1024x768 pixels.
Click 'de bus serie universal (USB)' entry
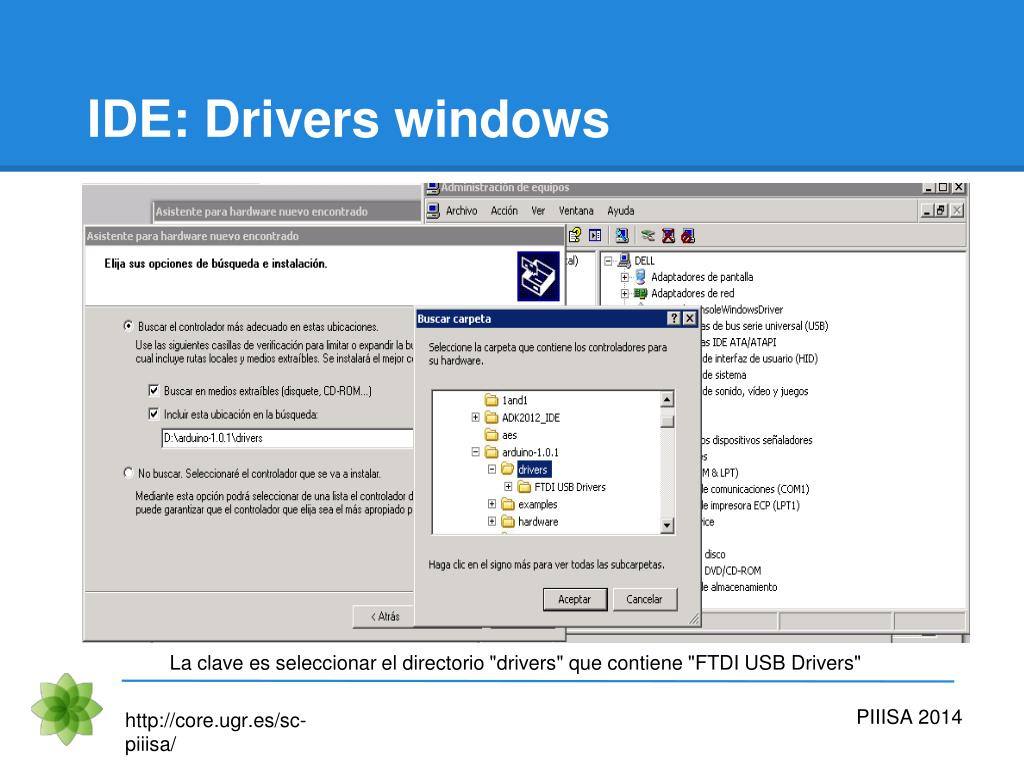pos(765,326)
